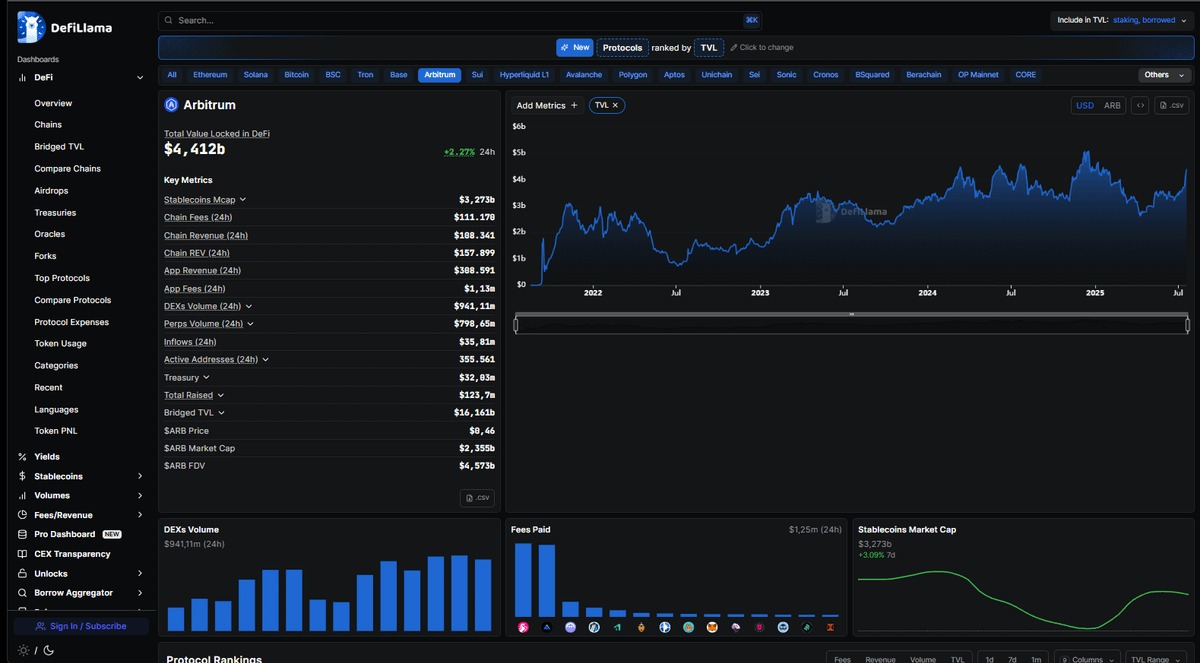Click the last protocol icon under Fees Paid
1200x663 pixels.
click(830, 627)
